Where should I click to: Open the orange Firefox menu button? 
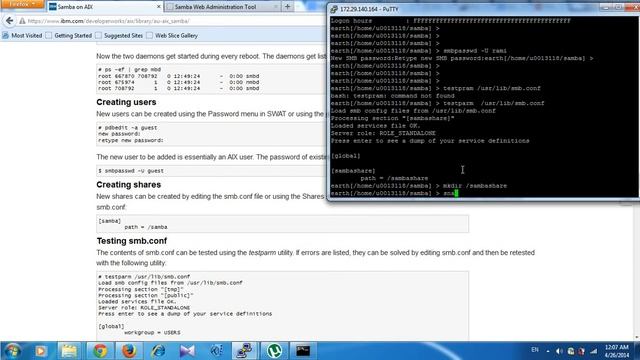click(23, 4)
